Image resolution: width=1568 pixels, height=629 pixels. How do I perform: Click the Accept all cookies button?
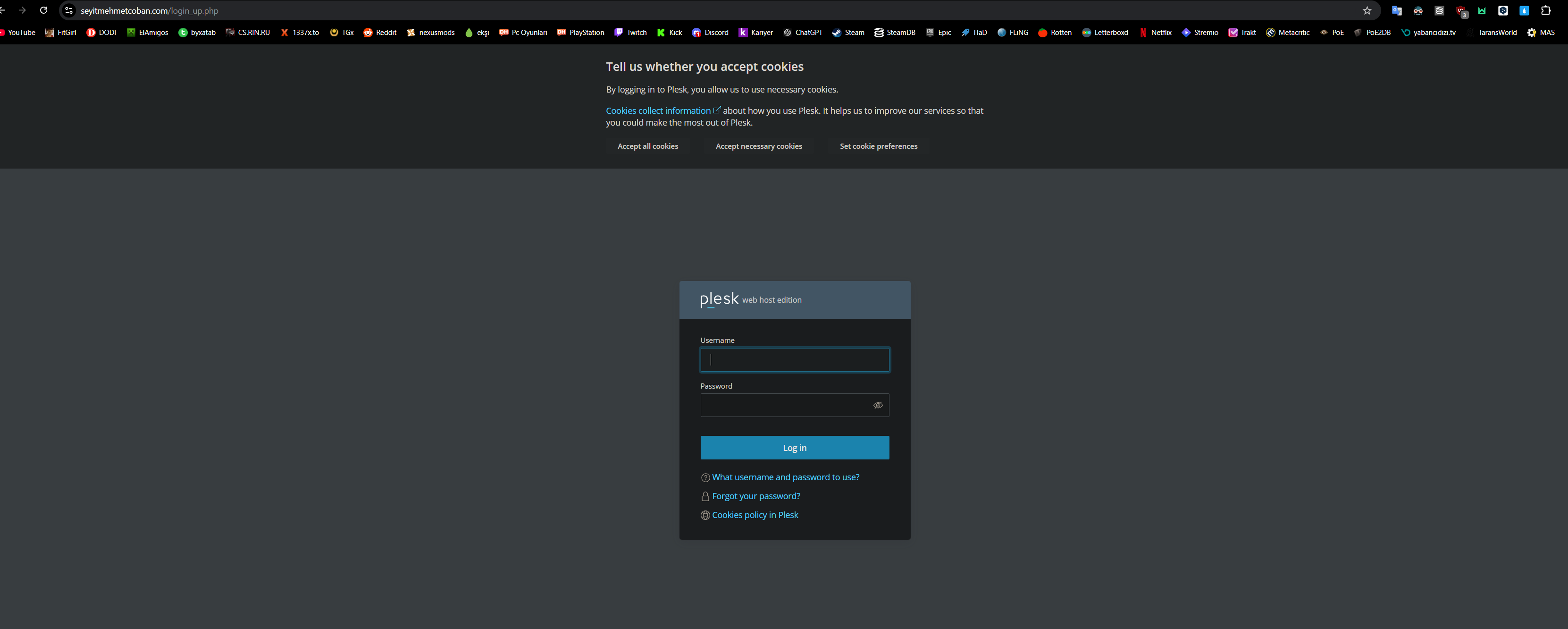(648, 146)
